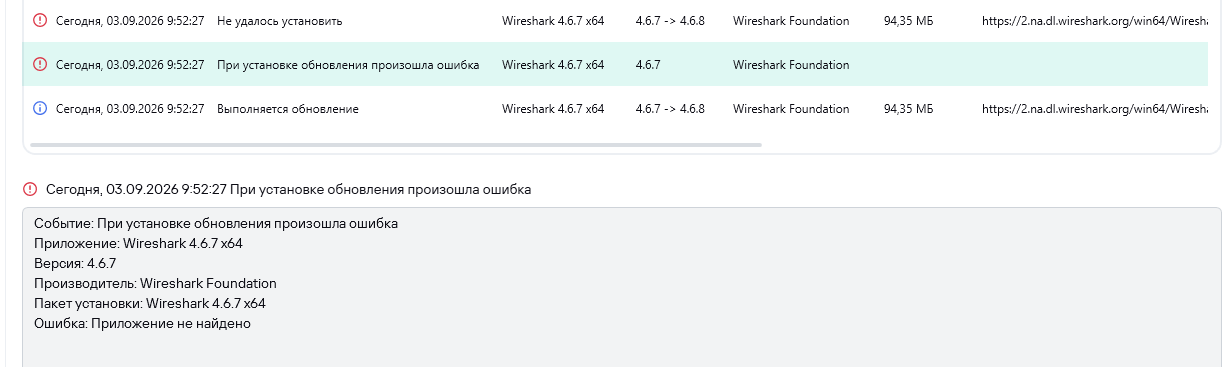
Task: Click 94,35 МБ size in the "Не удалось установить" row
Action: [x=908, y=20]
